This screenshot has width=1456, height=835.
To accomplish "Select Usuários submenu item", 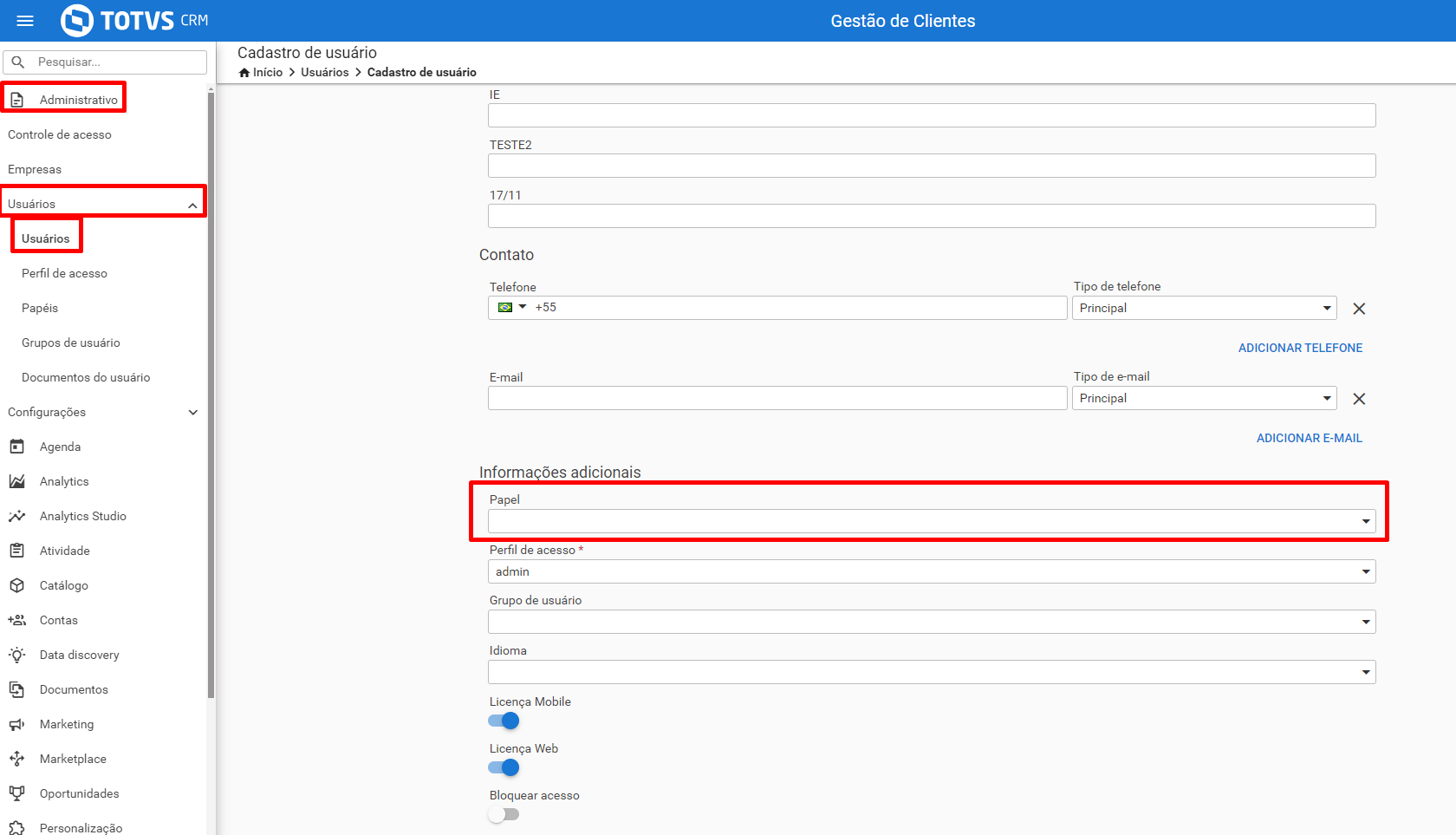I will pyautogui.click(x=46, y=238).
